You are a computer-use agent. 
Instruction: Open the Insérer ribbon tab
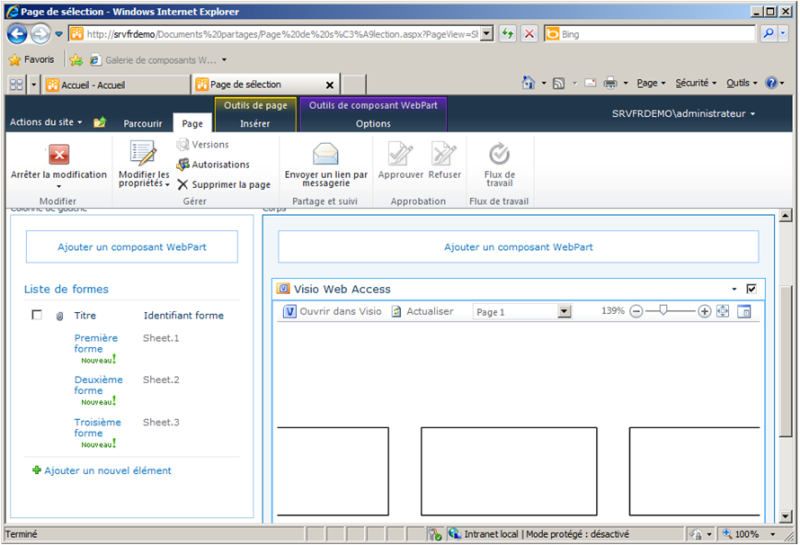tap(255, 123)
